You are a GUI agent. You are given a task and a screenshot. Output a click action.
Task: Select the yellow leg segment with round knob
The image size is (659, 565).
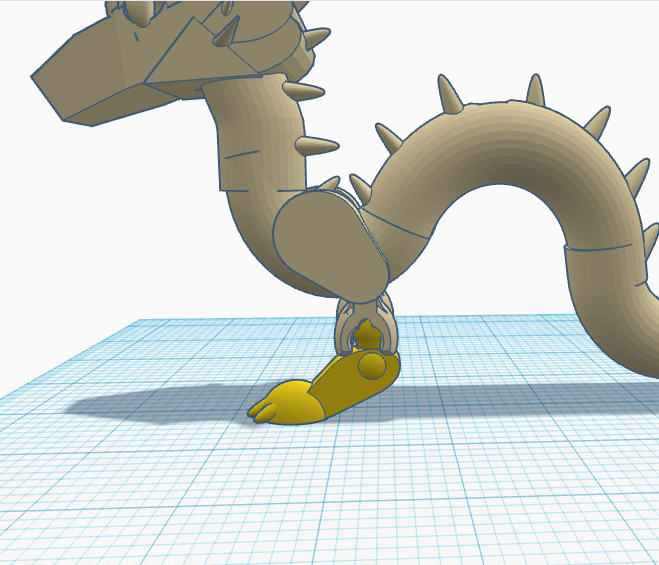[357, 383]
